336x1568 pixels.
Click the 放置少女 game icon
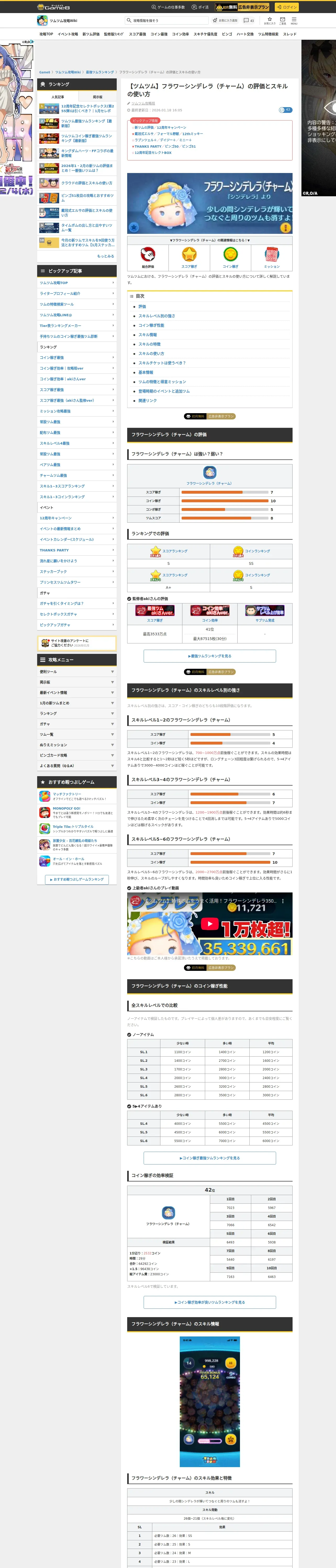pyautogui.click(x=44, y=845)
